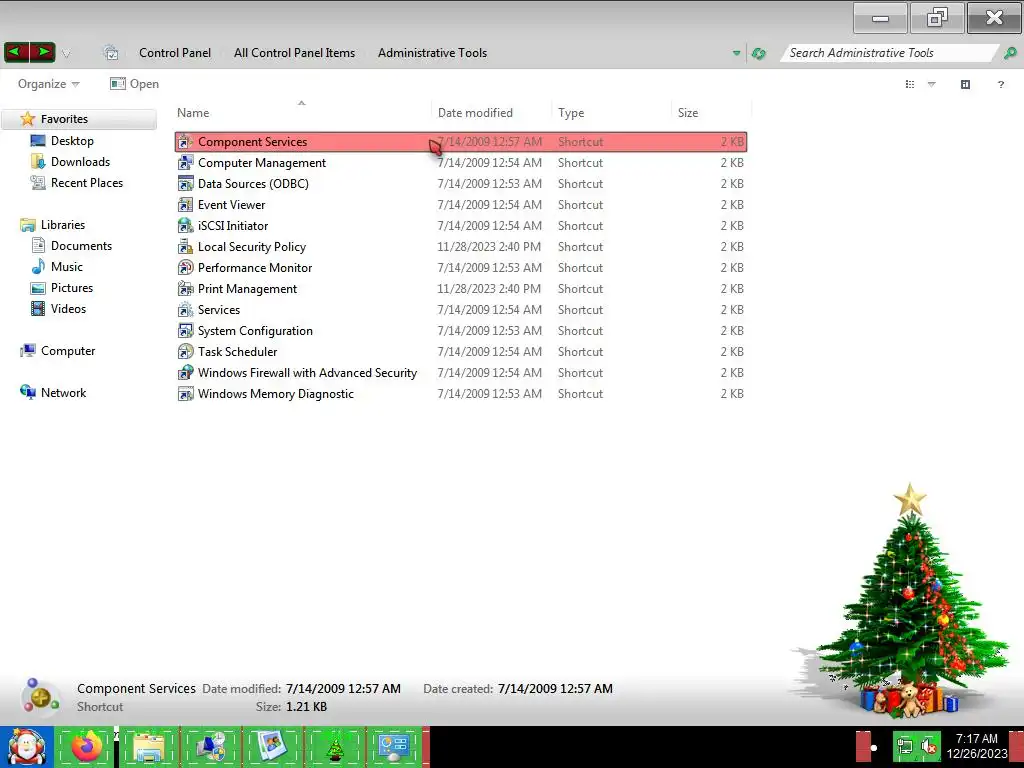Click the 2 KB size of Event Viewer
This screenshot has width=1024, height=768.
[732, 204]
